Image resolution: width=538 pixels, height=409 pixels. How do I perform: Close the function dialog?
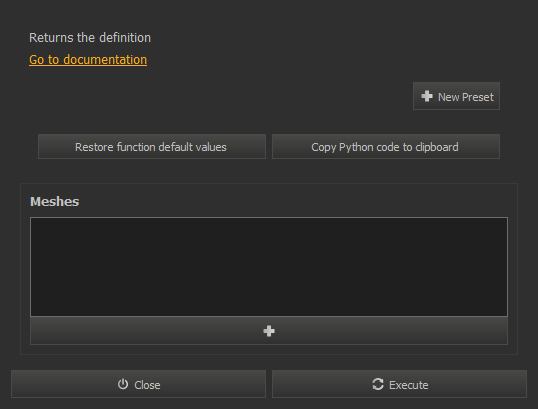click(138, 384)
